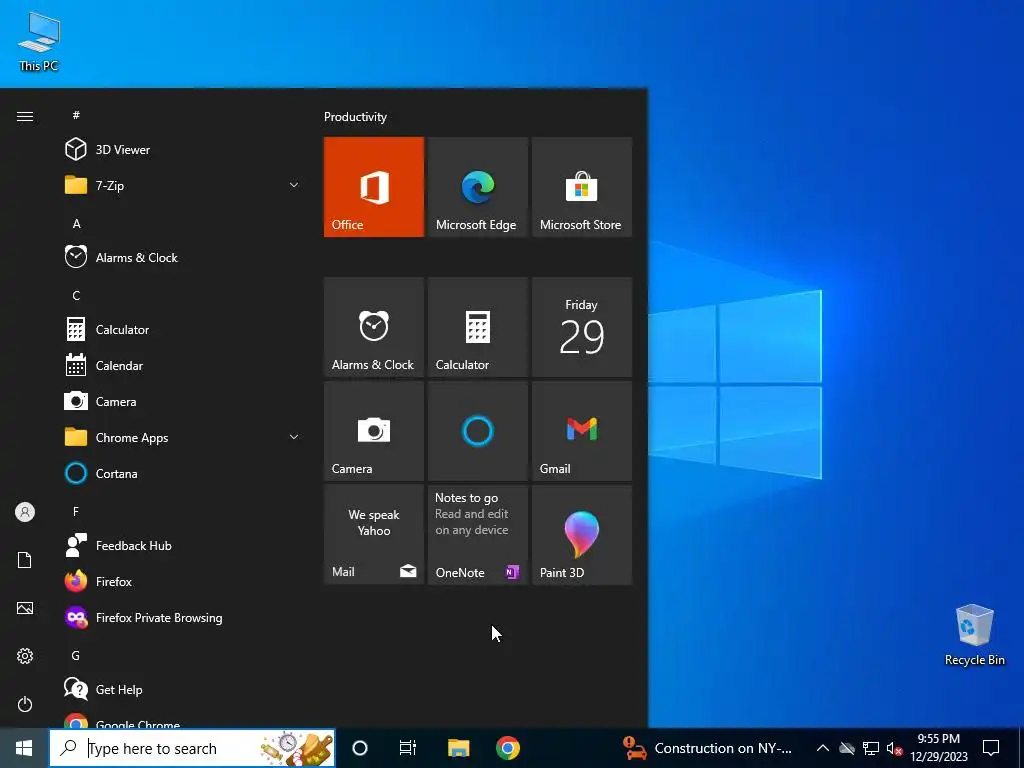Open 3D Viewer from the app list
1024x768 pixels.
[x=183, y=150]
